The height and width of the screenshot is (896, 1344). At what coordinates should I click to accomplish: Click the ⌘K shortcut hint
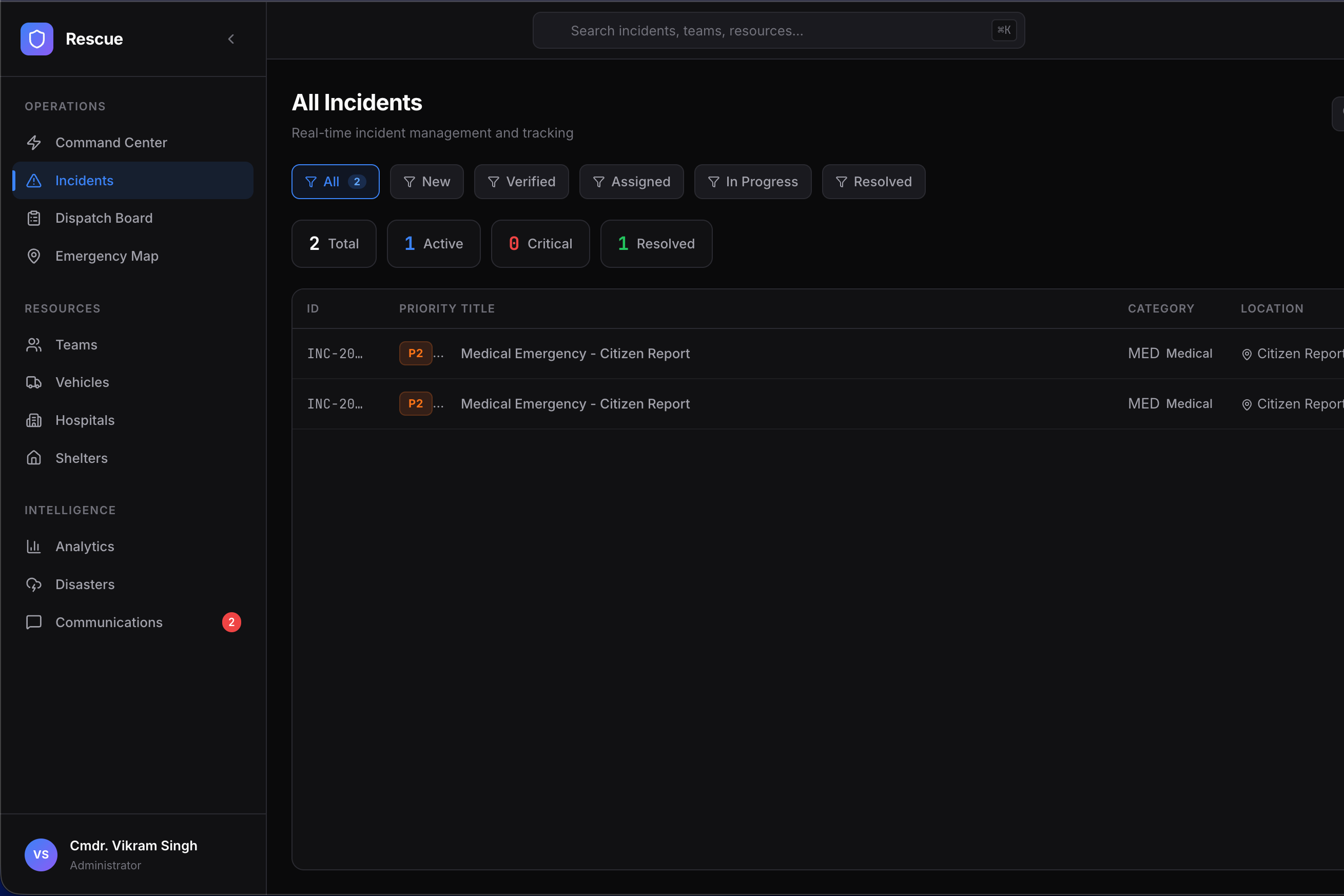pyautogui.click(x=1003, y=30)
